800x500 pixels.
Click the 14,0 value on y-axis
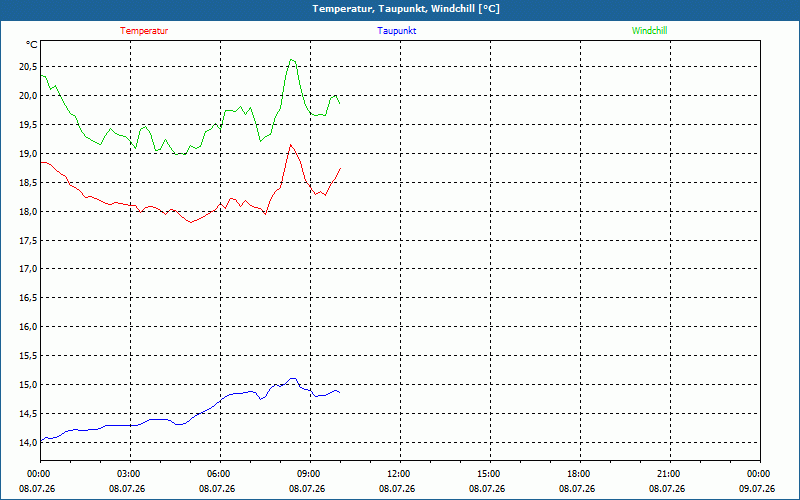[28, 443]
